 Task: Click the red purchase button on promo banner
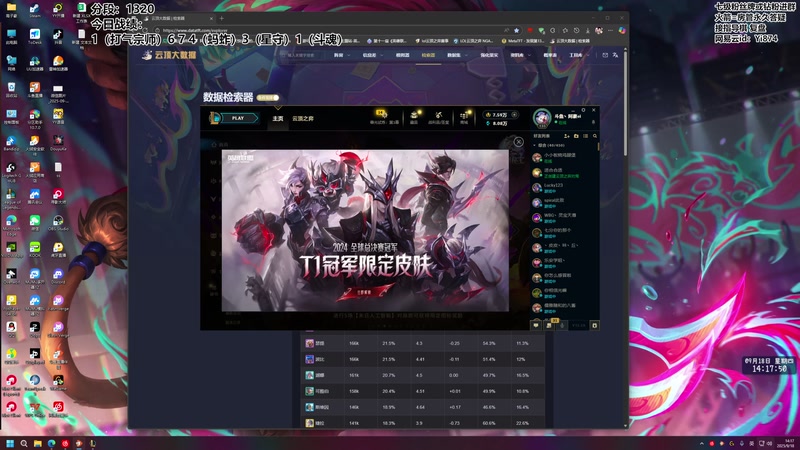coord(365,291)
